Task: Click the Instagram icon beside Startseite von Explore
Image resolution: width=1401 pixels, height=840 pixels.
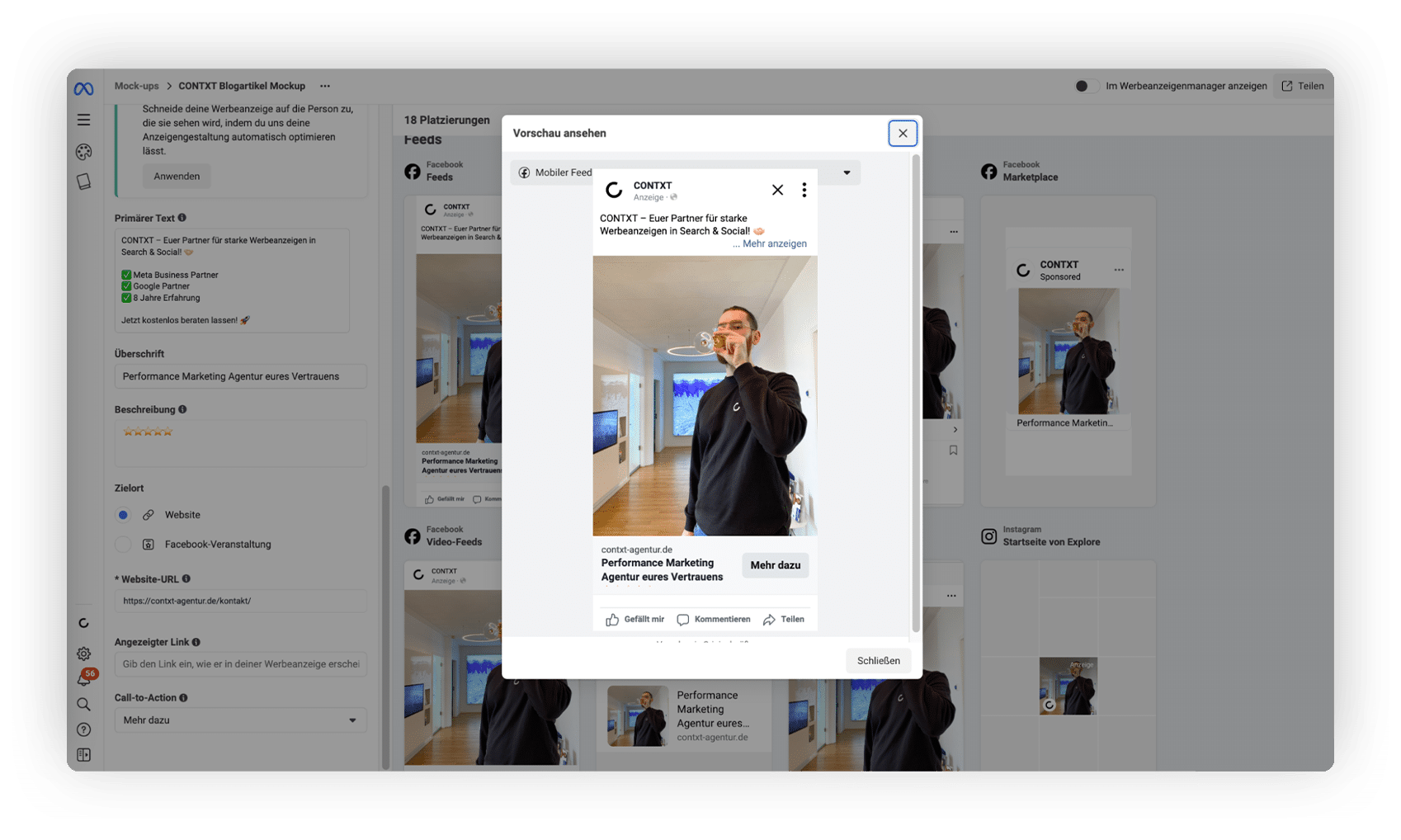Action: click(x=988, y=536)
